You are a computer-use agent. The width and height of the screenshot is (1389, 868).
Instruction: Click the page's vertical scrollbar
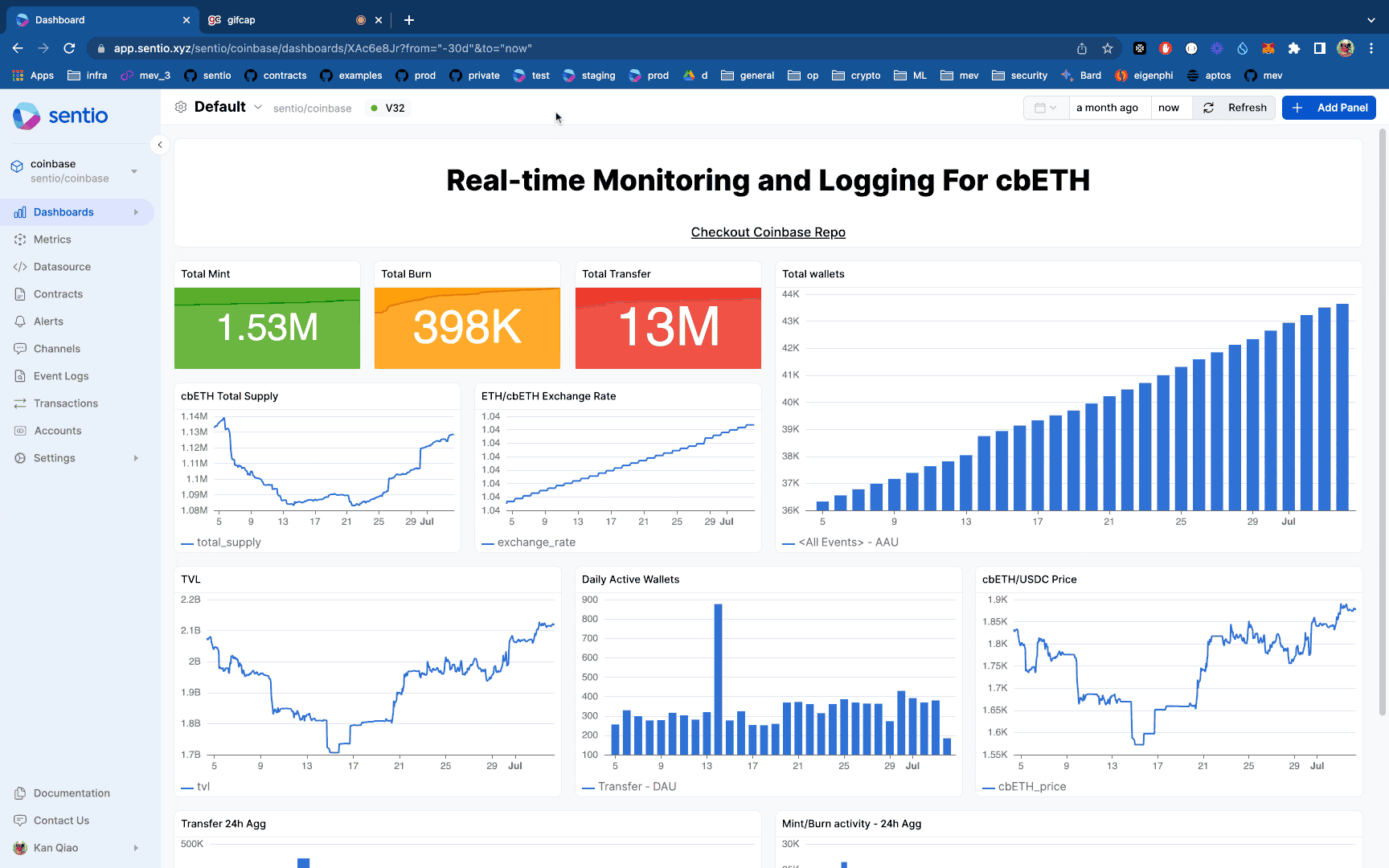tap(1383, 422)
